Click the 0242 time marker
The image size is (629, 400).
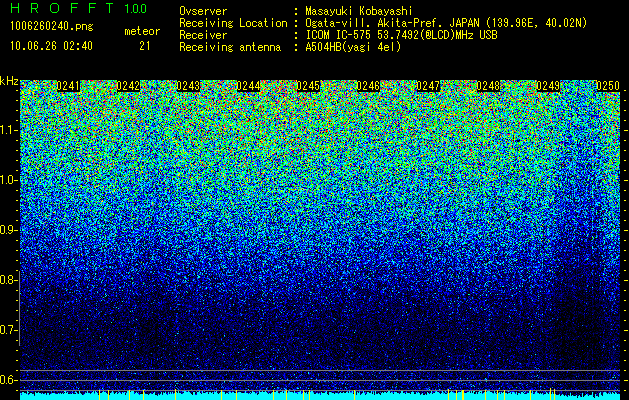click(x=128, y=86)
